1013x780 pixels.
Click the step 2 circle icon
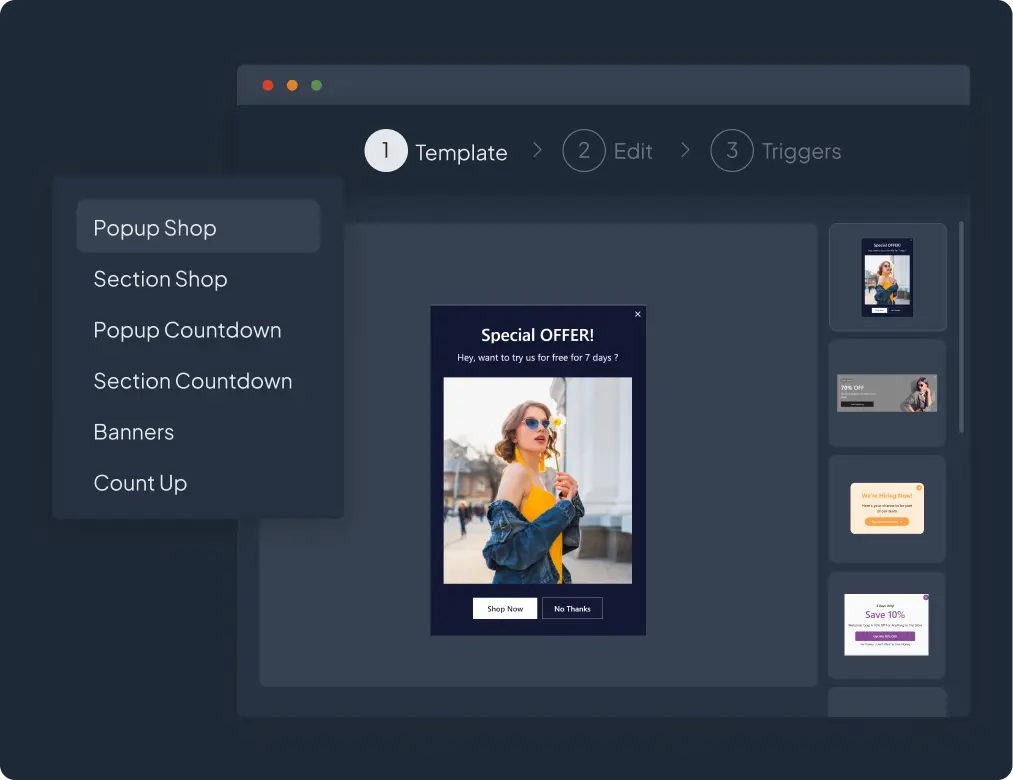coord(584,151)
